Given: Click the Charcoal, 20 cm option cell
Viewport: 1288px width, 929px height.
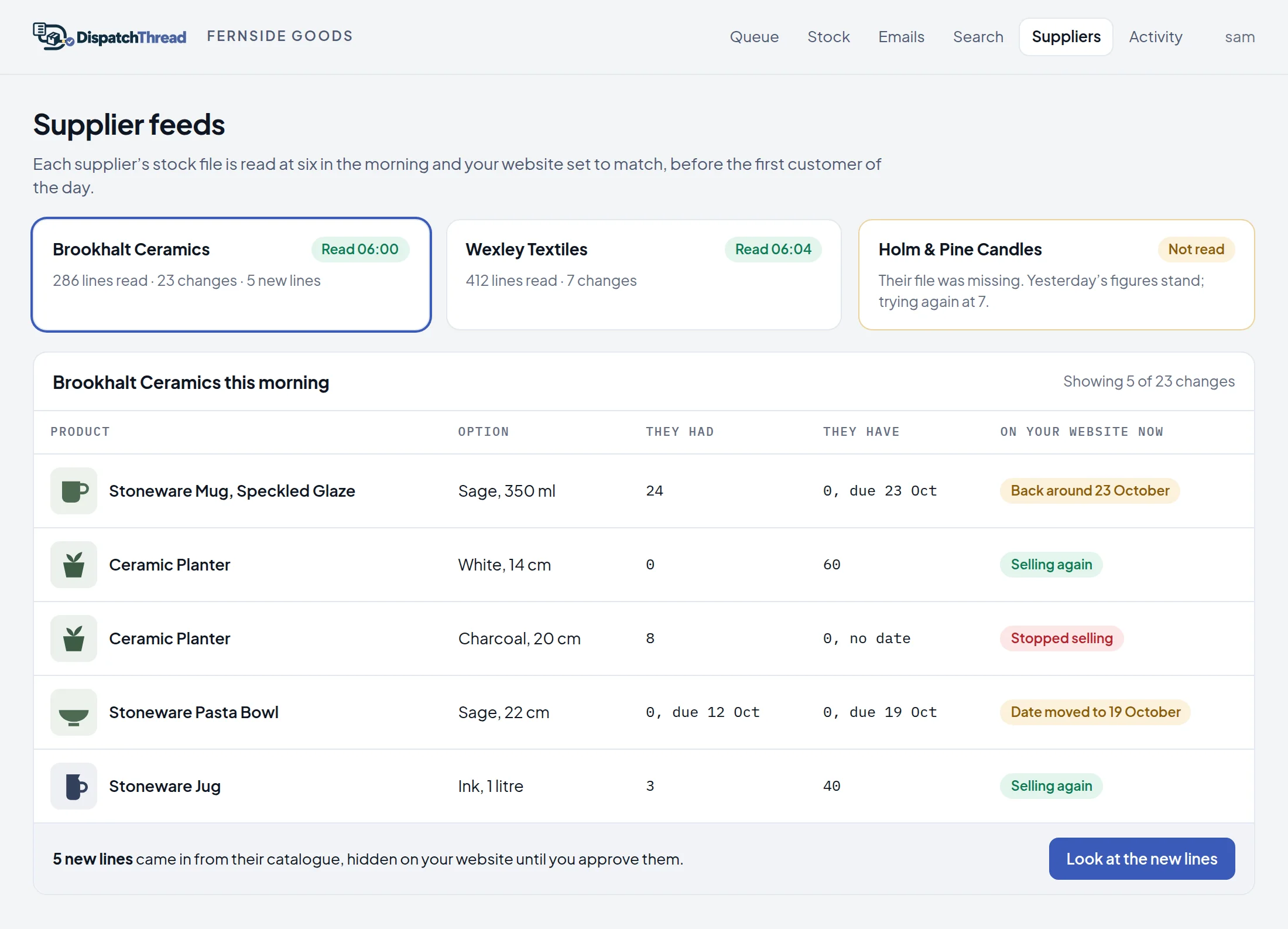Looking at the screenshot, I should click(519, 638).
